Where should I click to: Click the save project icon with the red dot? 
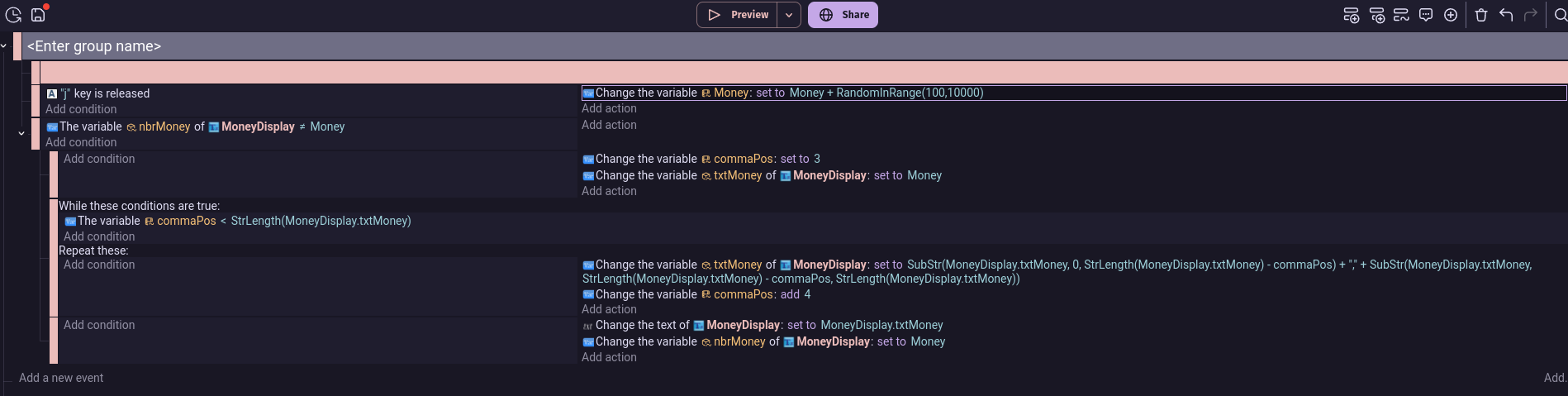click(x=39, y=14)
